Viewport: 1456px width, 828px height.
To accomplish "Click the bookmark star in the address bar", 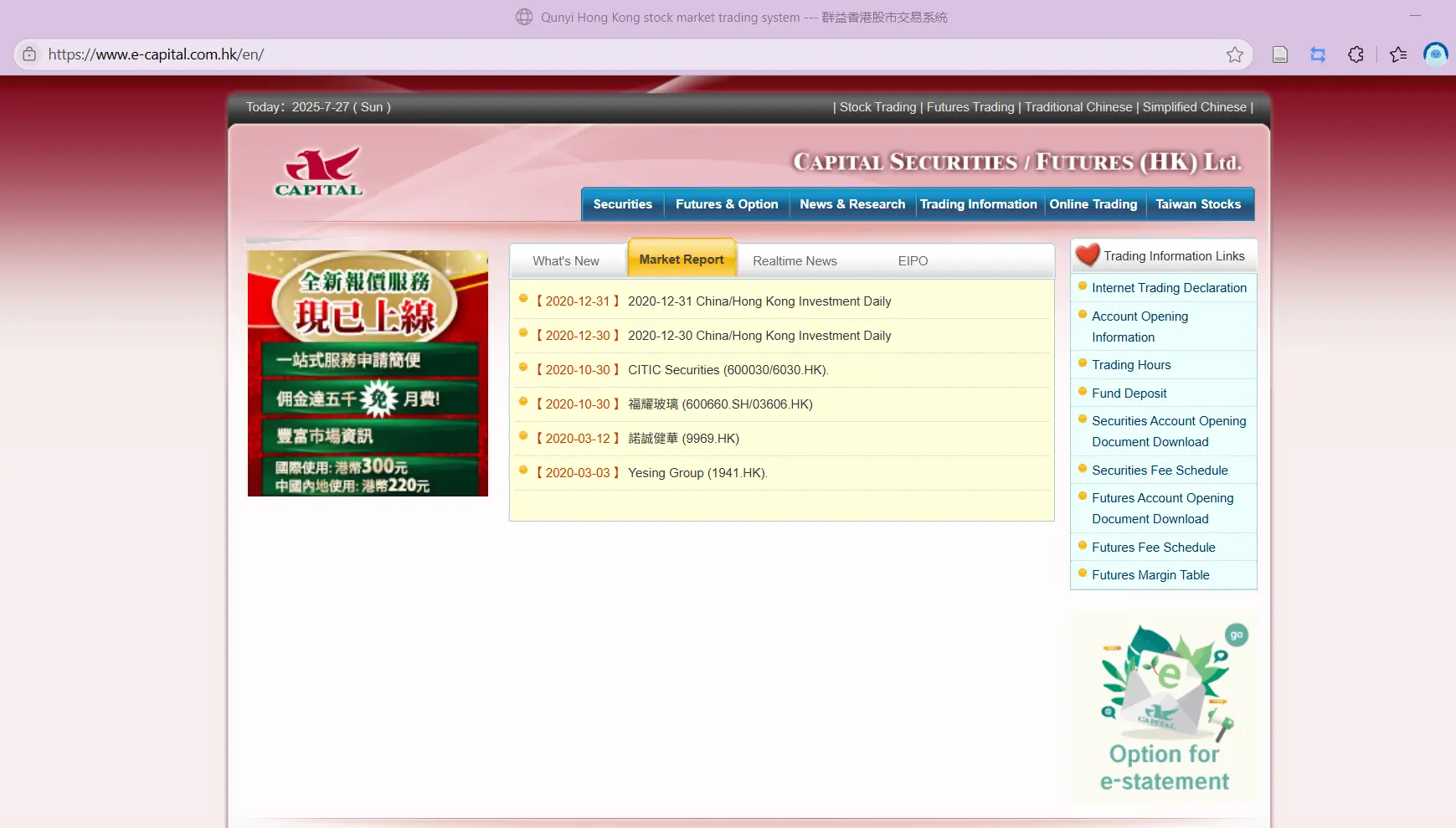I will click(1236, 54).
